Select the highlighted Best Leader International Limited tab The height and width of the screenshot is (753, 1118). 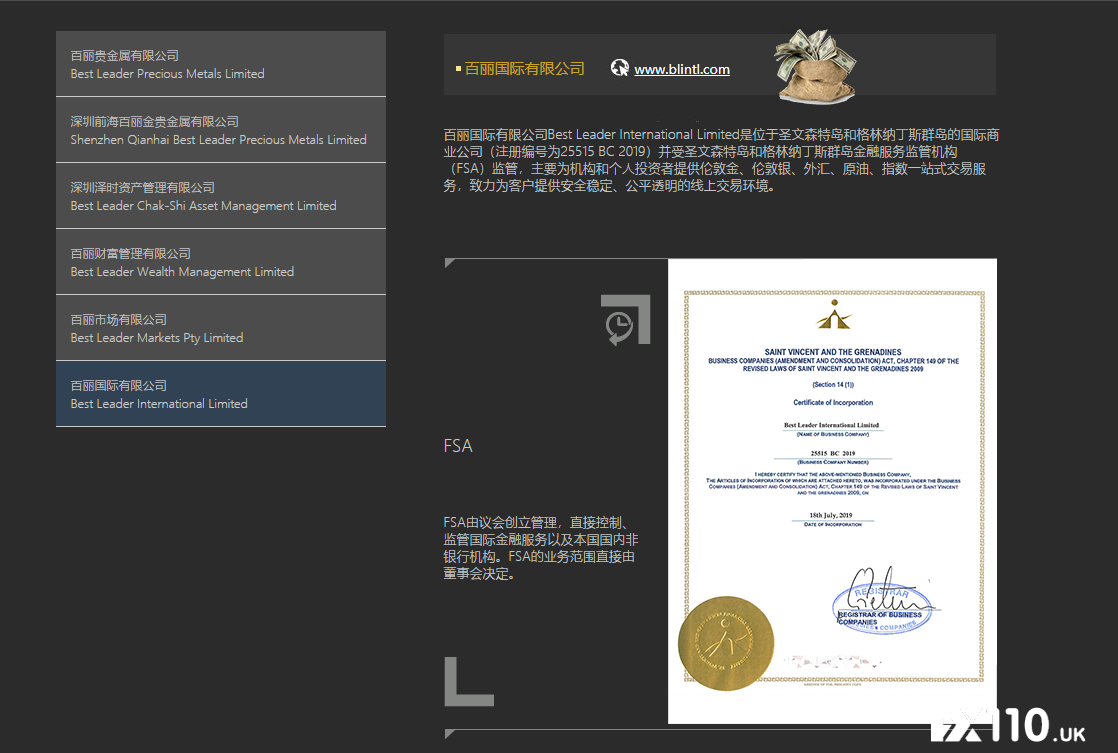click(x=221, y=394)
